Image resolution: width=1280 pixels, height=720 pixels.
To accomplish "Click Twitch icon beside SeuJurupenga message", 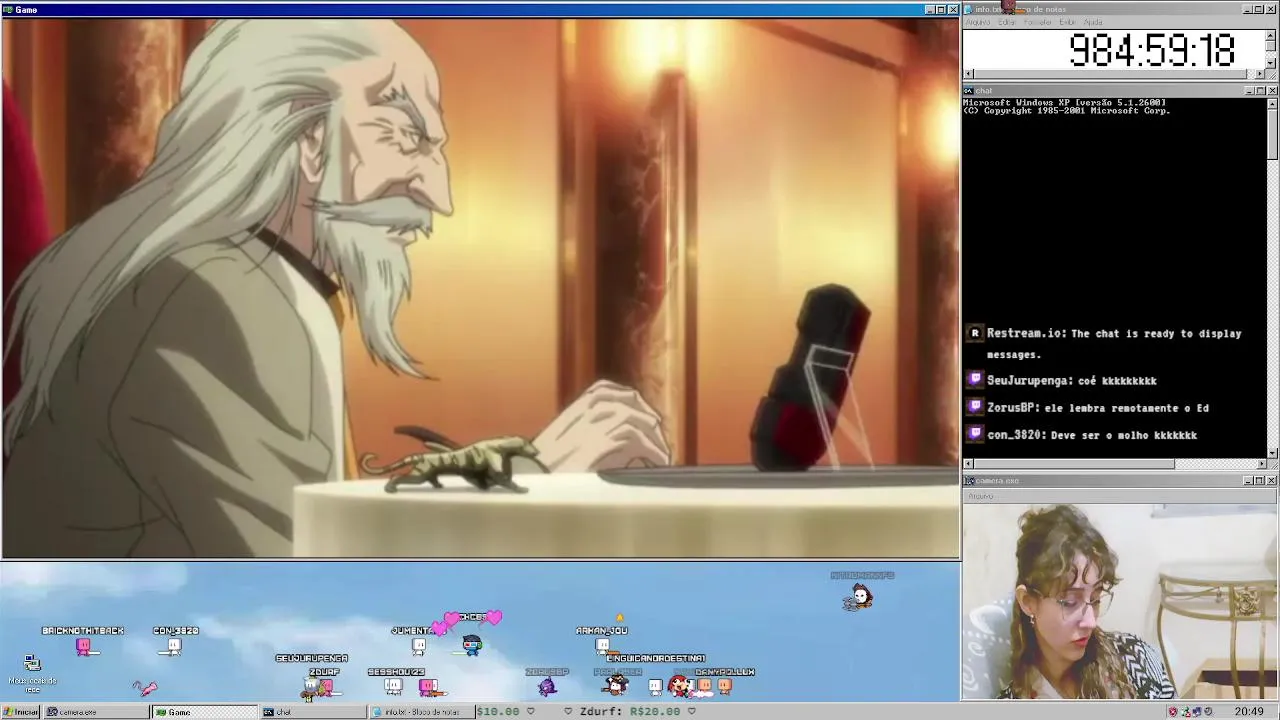I will pyautogui.click(x=975, y=380).
